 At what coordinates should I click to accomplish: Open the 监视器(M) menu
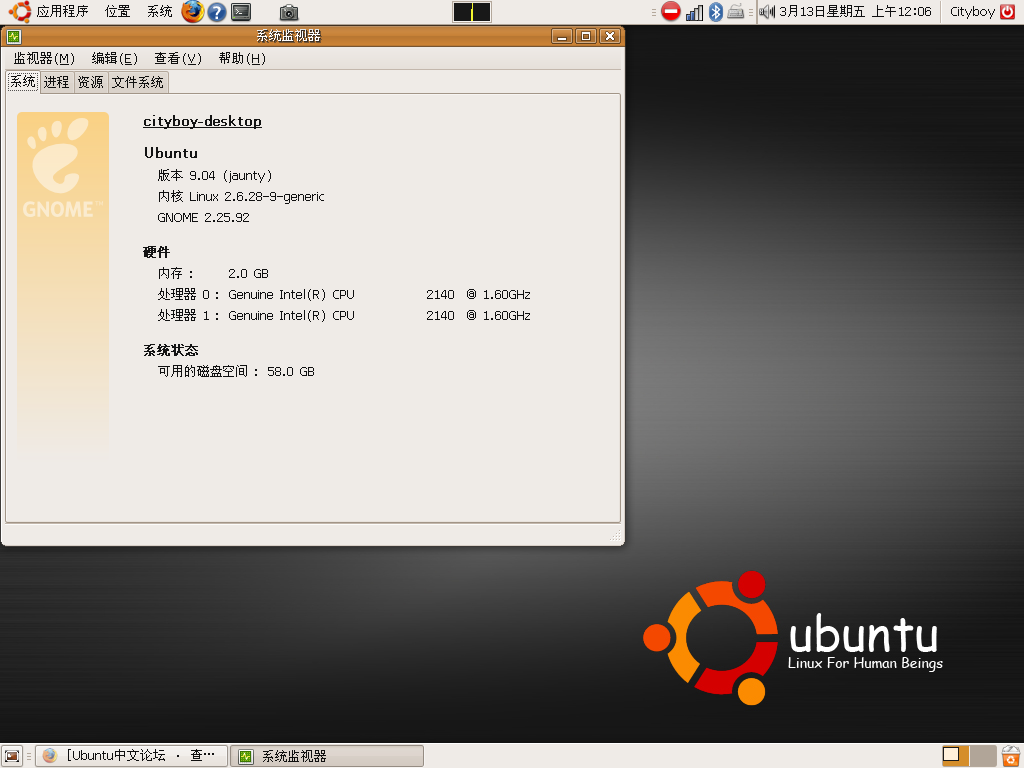(44, 59)
